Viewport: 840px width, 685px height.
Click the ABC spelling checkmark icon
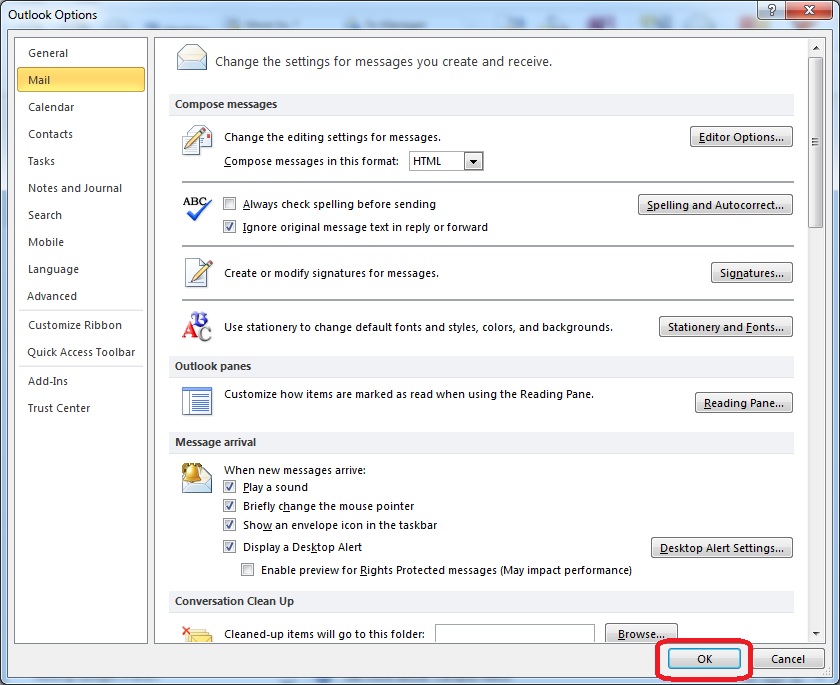click(197, 207)
